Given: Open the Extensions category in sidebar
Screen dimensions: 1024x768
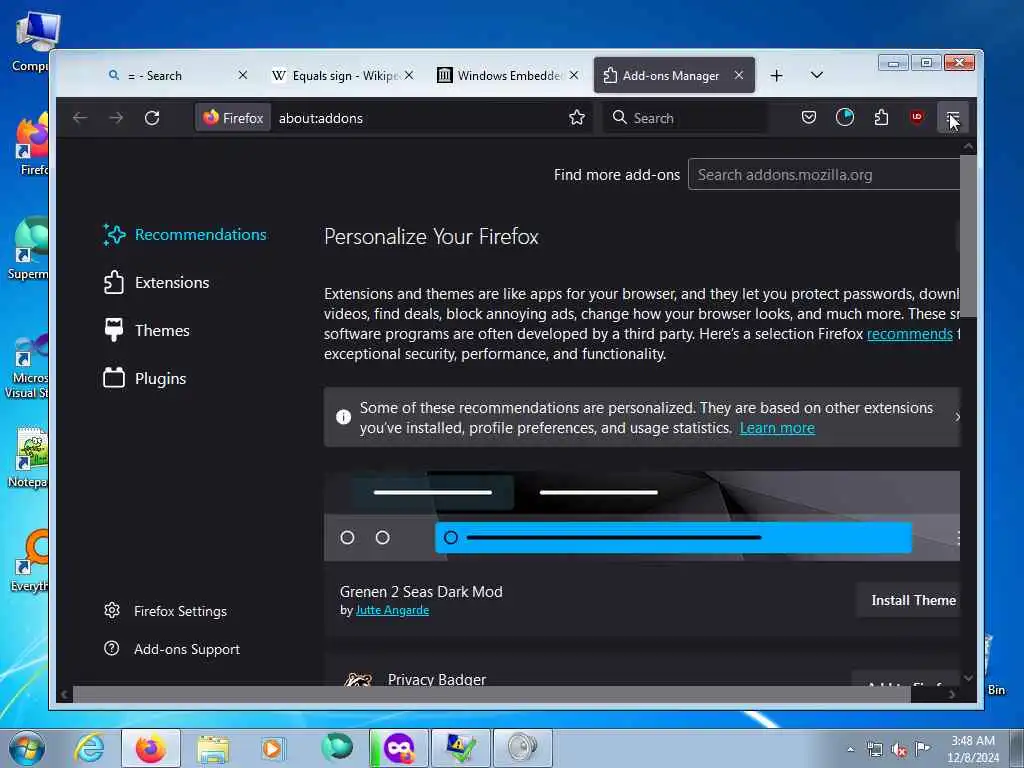Looking at the screenshot, I should [x=157, y=283].
